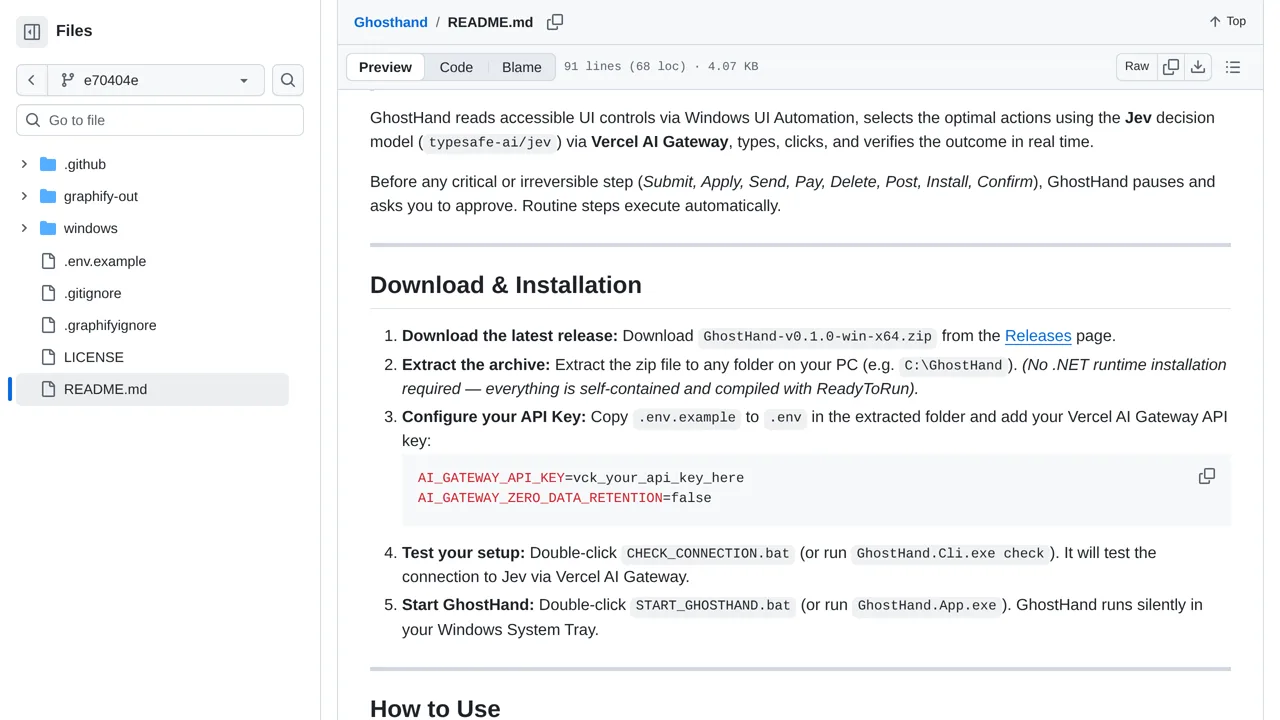Click the CHECK_CONNECTION.bat code text
This screenshot has width=1280, height=720.
point(708,554)
